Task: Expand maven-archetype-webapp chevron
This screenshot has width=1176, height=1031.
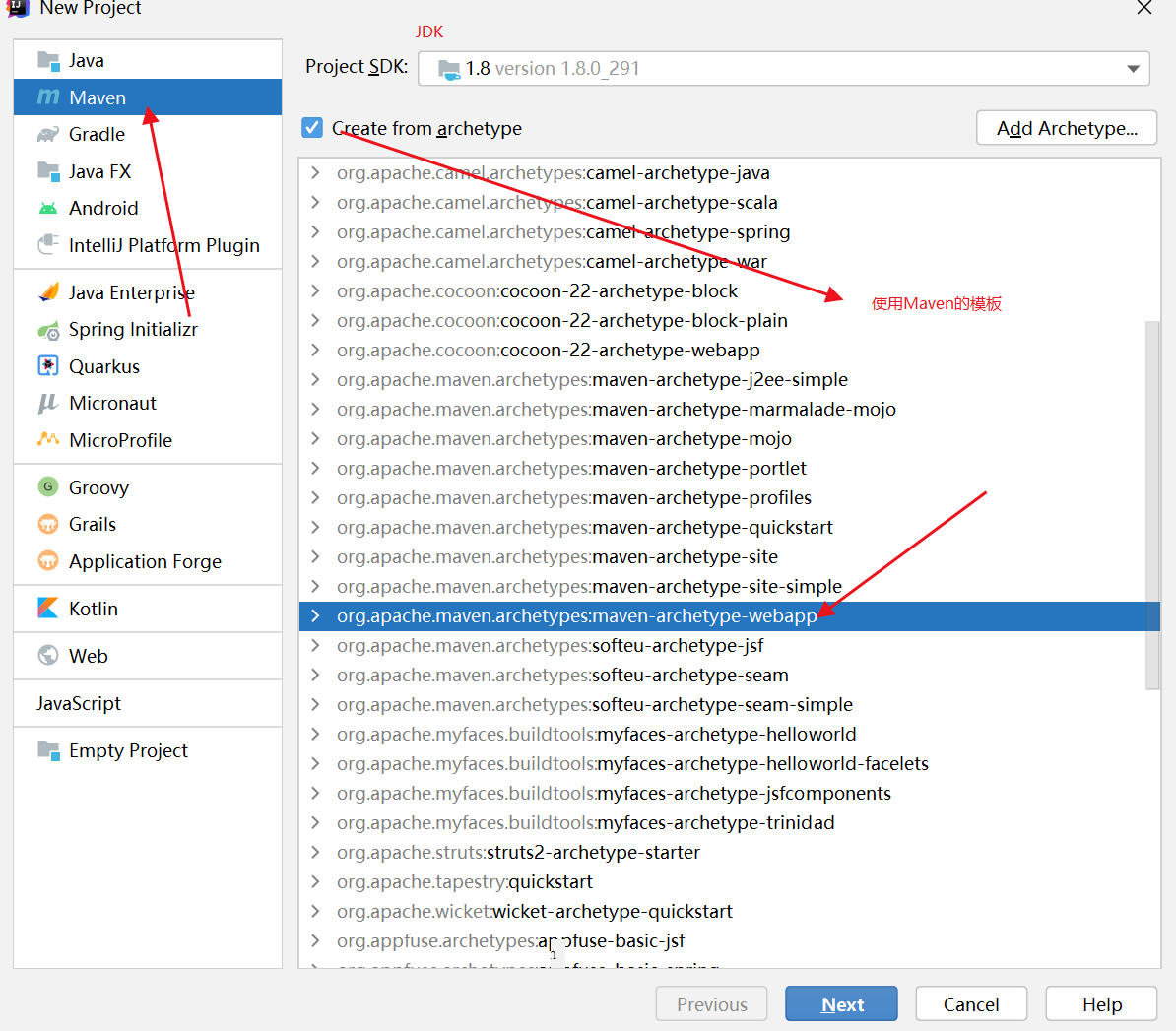Action: click(316, 616)
